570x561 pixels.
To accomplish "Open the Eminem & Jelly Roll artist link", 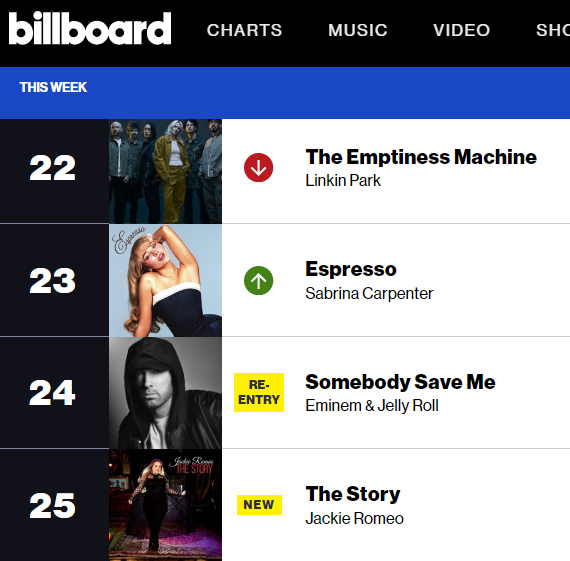I will coord(372,406).
